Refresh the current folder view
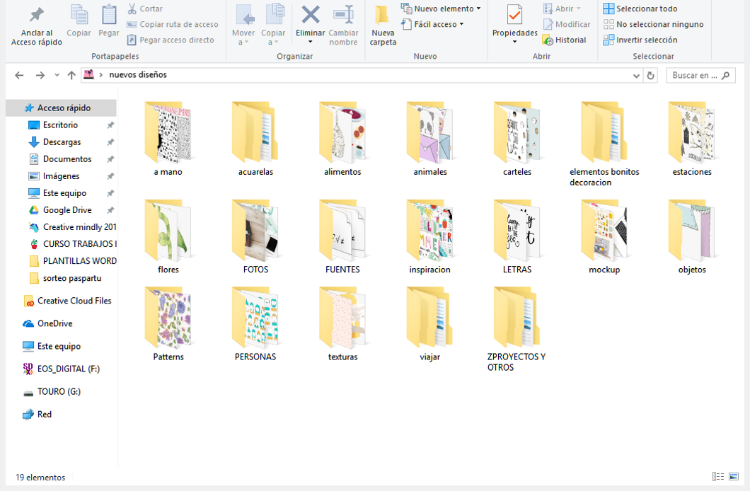This screenshot has height=491, width=750. click(651, 76)
